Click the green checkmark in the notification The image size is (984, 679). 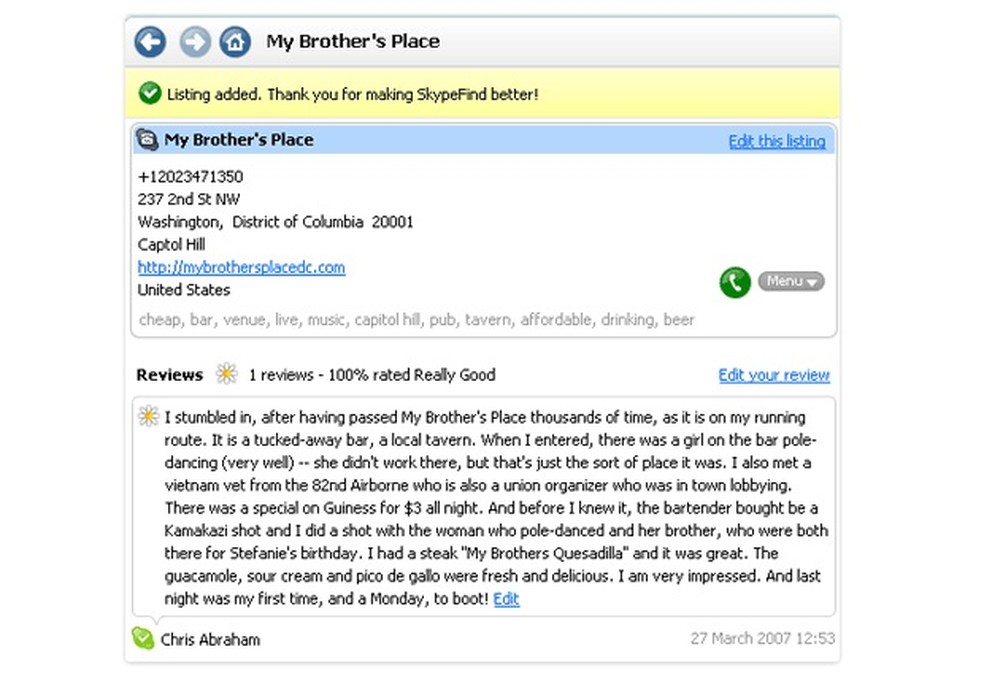pos(150,94)
